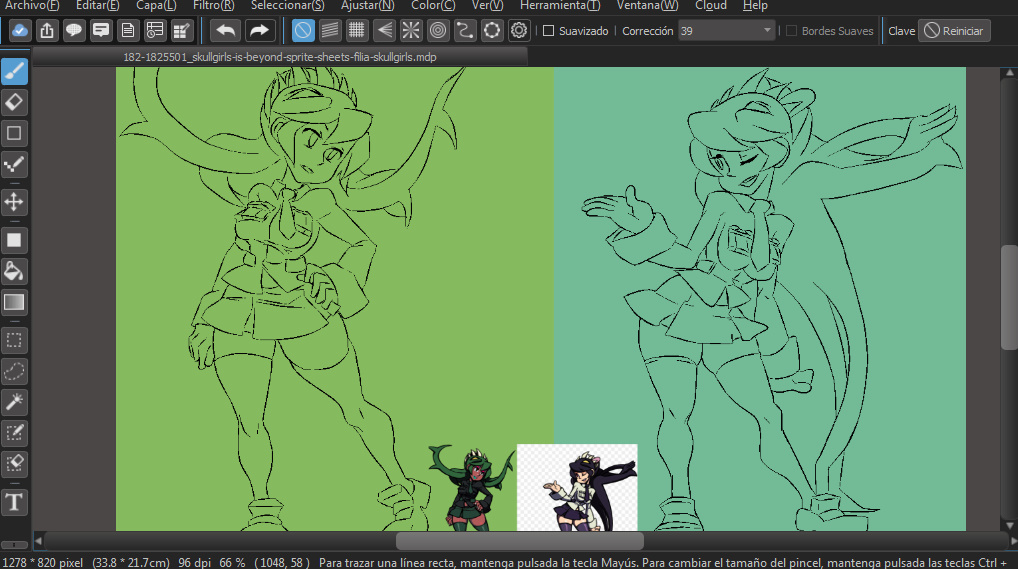Click the horizontal scrollbar thumb

tap(519, 540)
